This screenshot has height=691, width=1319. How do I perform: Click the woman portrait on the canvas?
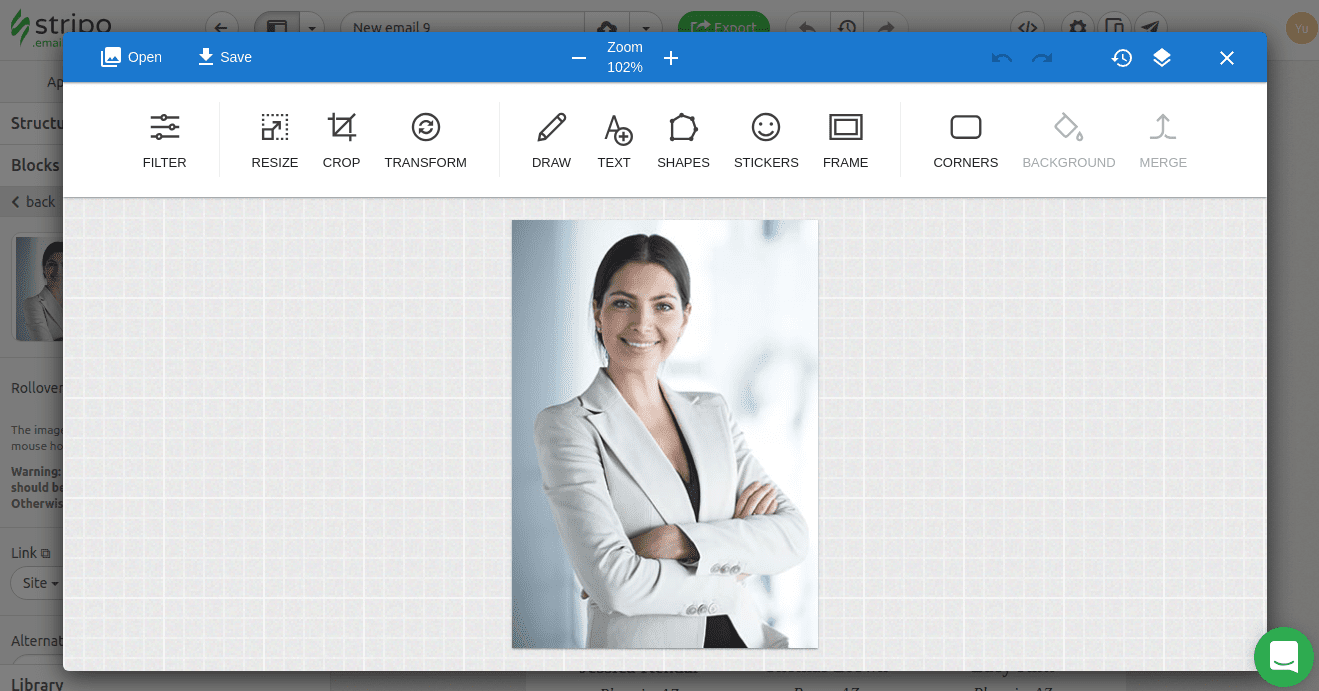click(x=665, y=434)
